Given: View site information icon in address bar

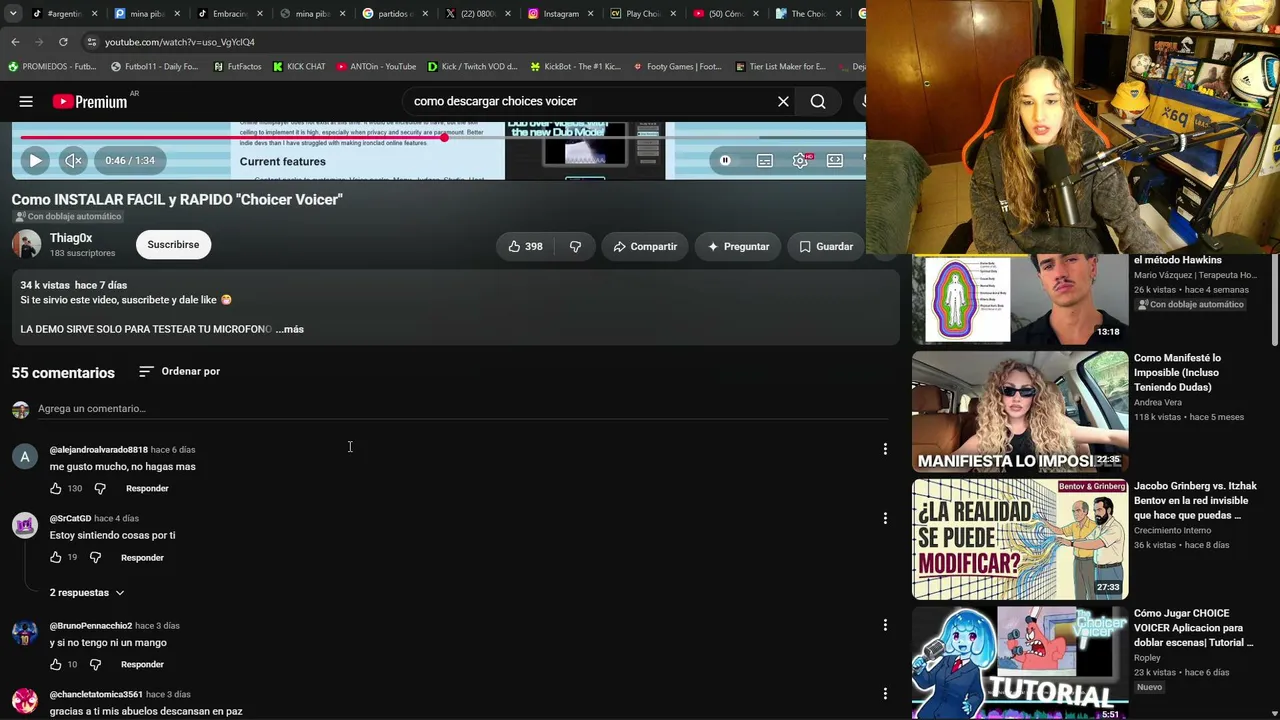Looking at the screenshot, I should (x=91, y=42).
